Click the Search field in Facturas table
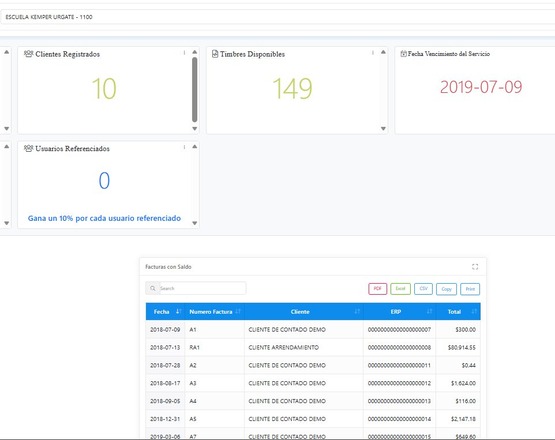The width and height of the screenshot is (555, 440). [x=202, y=288]
